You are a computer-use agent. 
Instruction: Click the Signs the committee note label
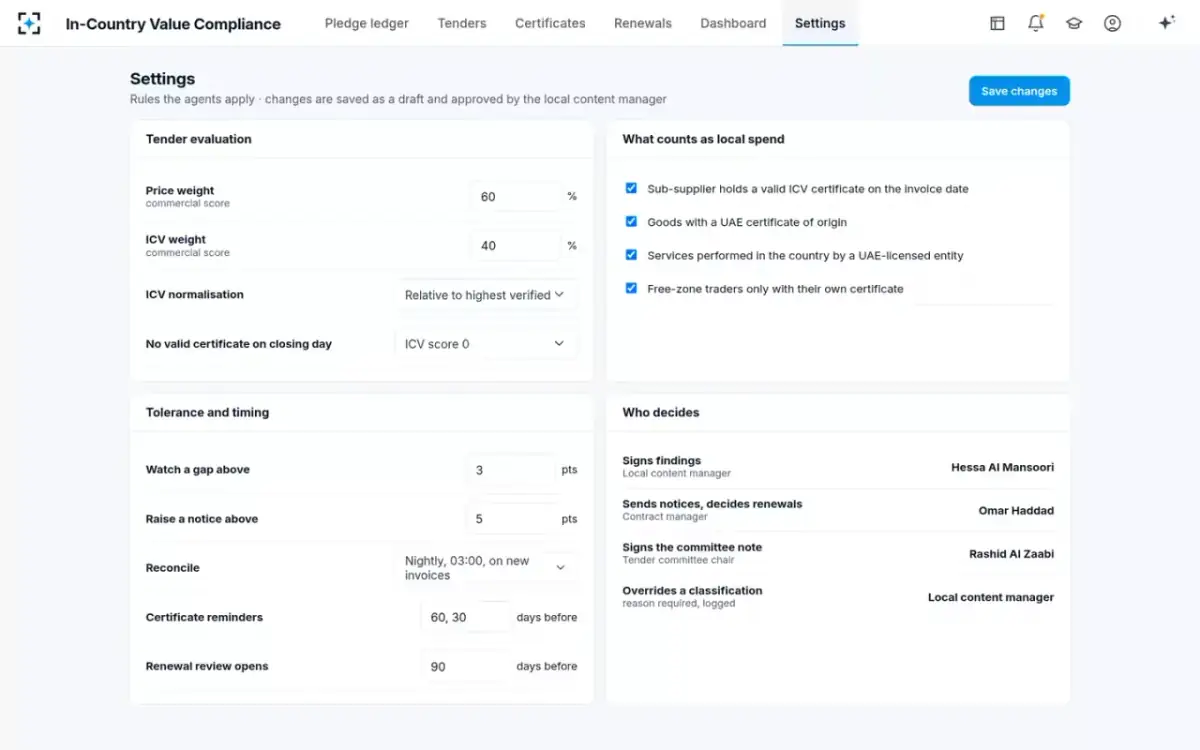click(692, 547)
